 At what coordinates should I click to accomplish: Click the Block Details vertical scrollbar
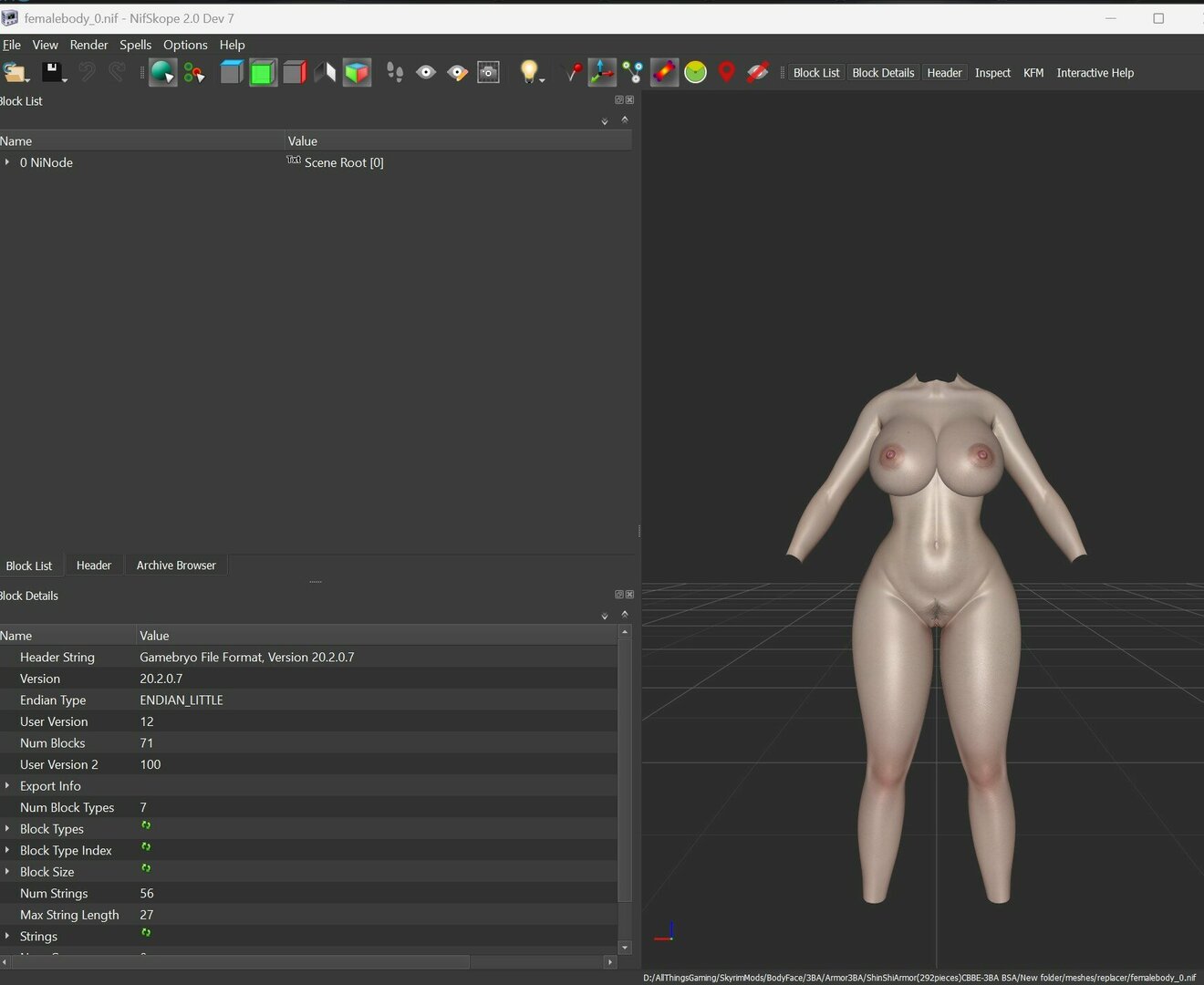[x=625, y=771]
